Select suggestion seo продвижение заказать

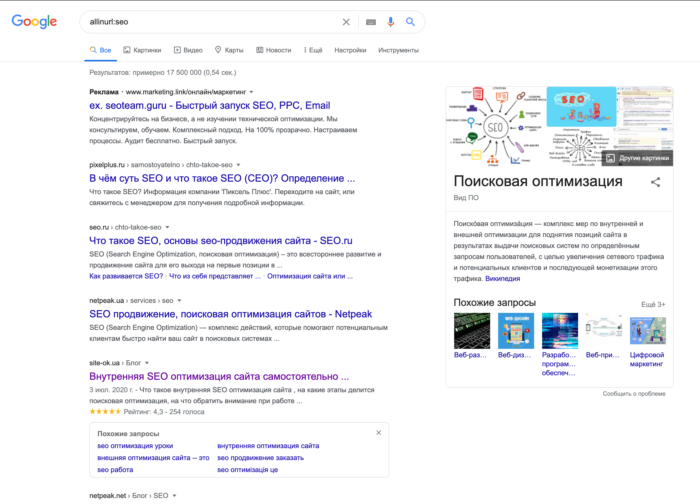click(x=260, y=458)
